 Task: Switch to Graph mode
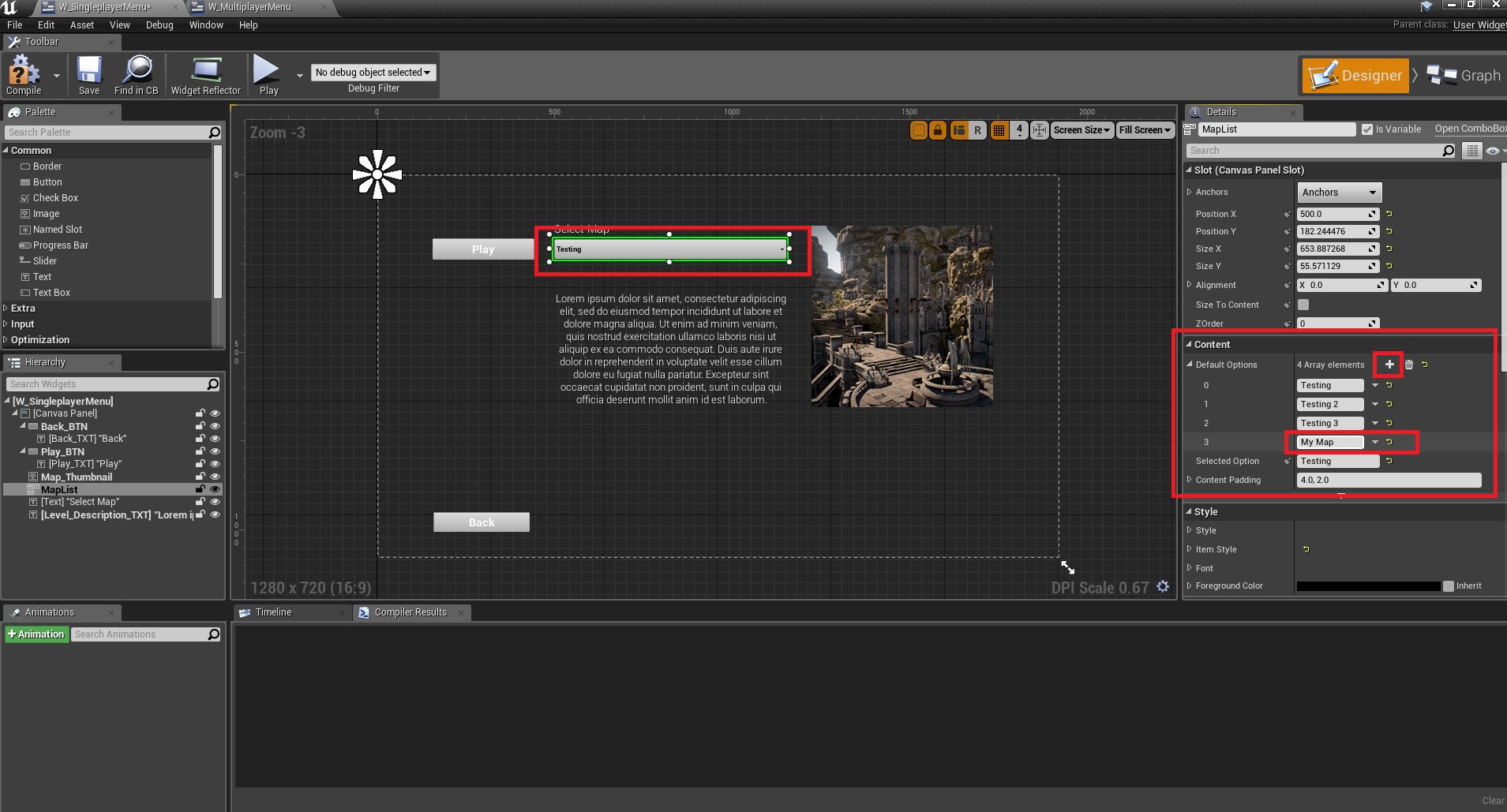click(1464, 76)
